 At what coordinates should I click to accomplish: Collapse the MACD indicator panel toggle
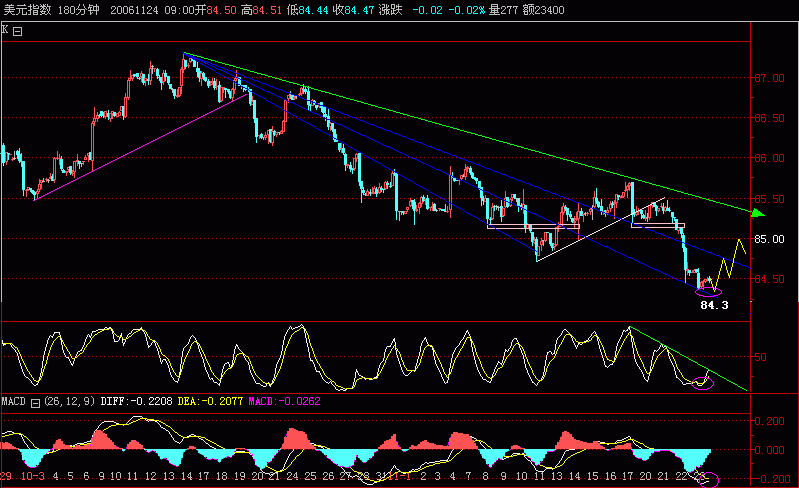[35, 403]
